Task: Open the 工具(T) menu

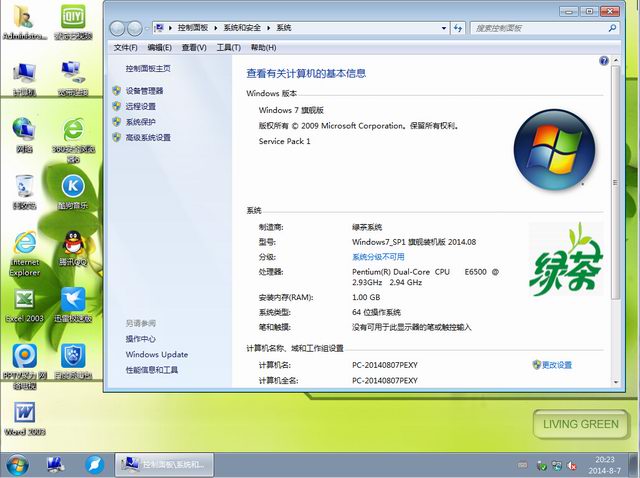Action: (229, 48)
